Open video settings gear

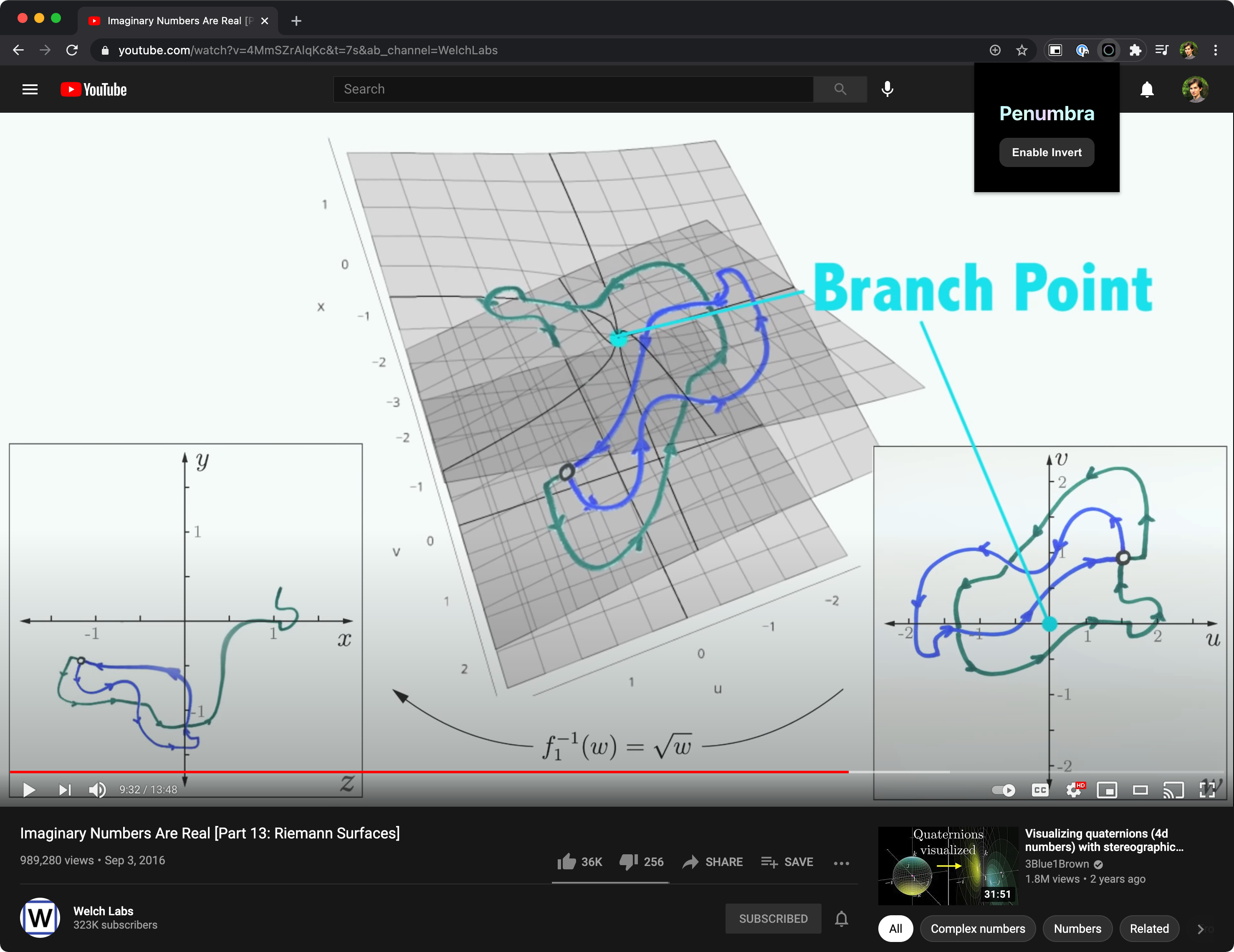[1074, 790]
